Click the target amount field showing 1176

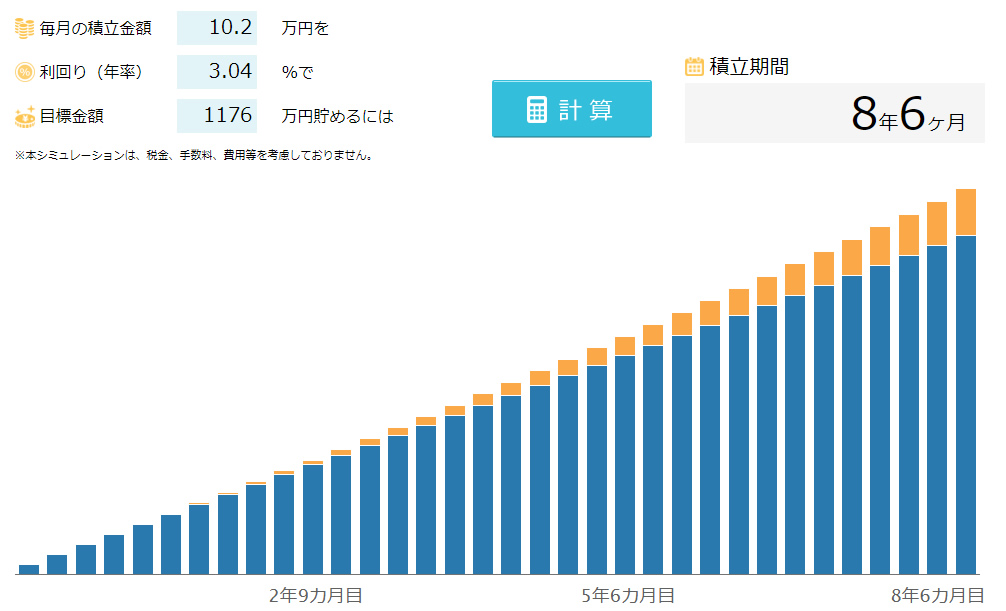point(217,116)
